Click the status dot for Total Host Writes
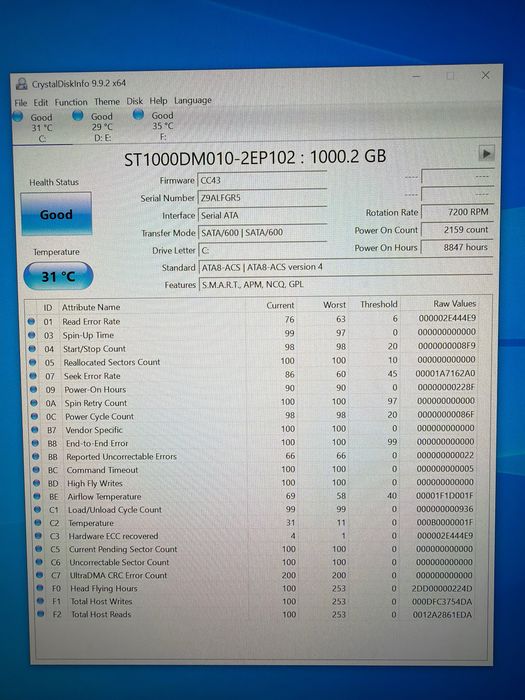This screenshot has height=700, width=525. click(x=41, y=601)
